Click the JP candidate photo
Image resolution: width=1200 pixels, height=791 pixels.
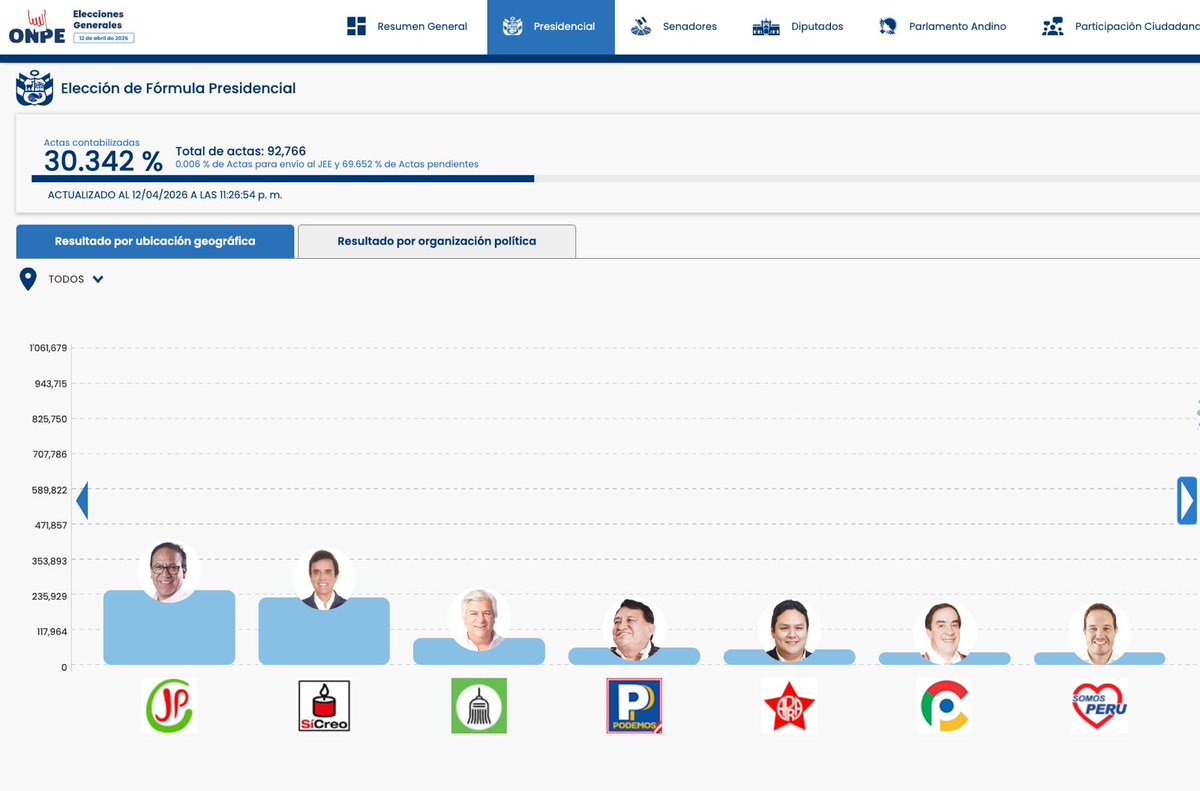pos(169,571)
